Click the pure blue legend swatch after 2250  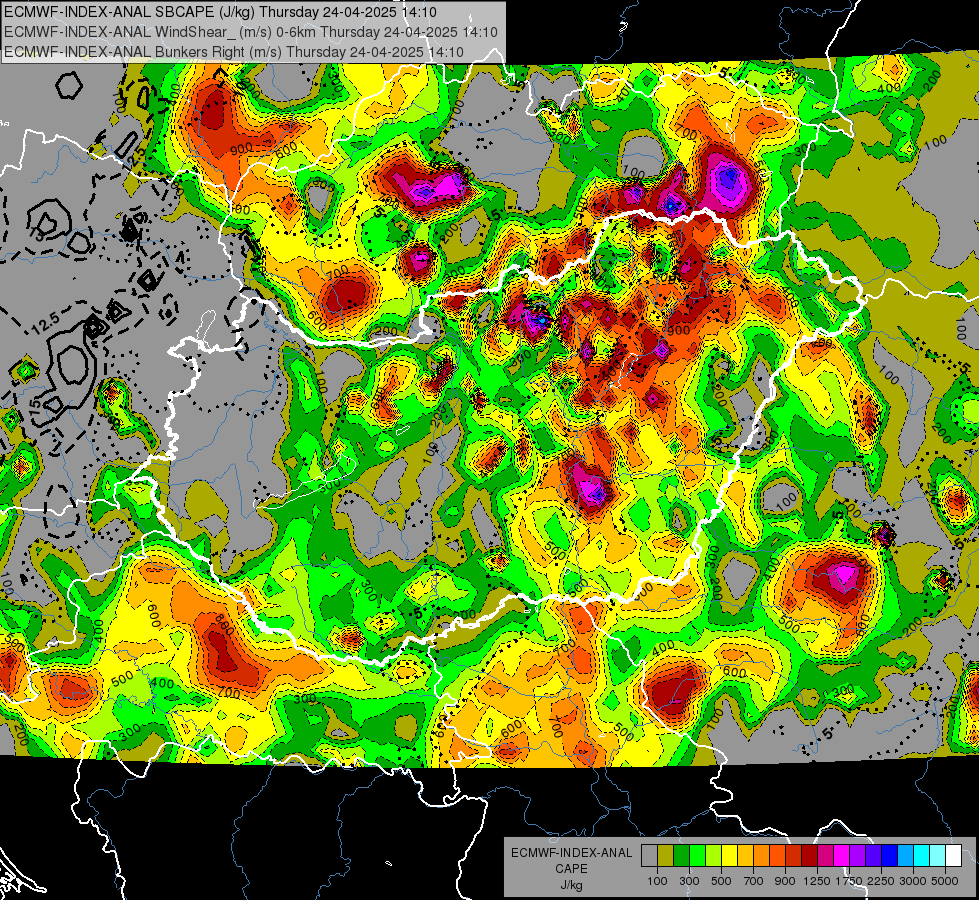pyautogui.click(x=890, y=856)
